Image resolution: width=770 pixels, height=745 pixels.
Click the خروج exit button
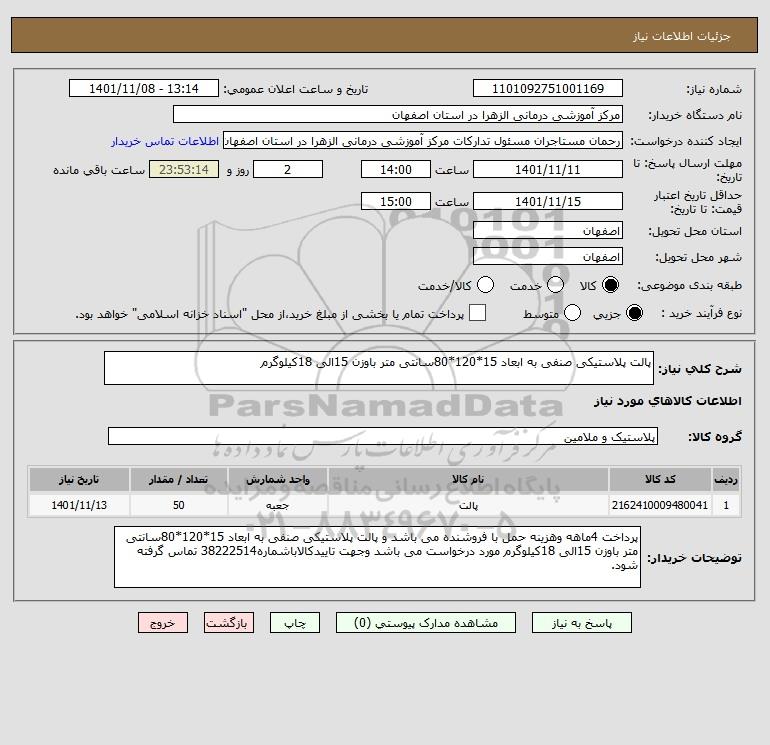pyautogui.click(x=163, y=623)
